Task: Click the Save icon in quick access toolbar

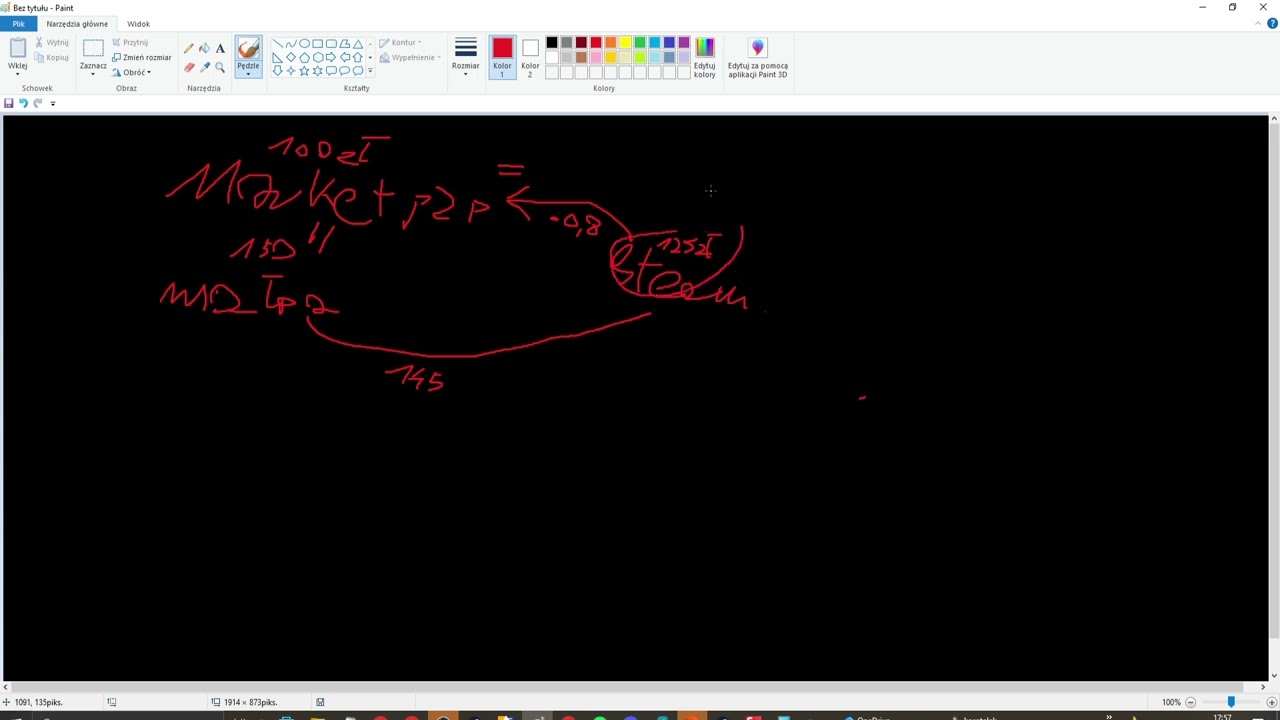Action: [x=8, y=103]
